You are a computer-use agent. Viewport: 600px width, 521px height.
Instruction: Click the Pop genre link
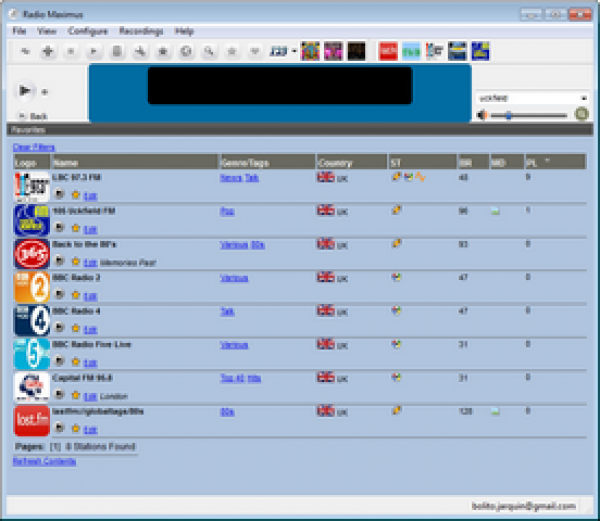[227, 211]
